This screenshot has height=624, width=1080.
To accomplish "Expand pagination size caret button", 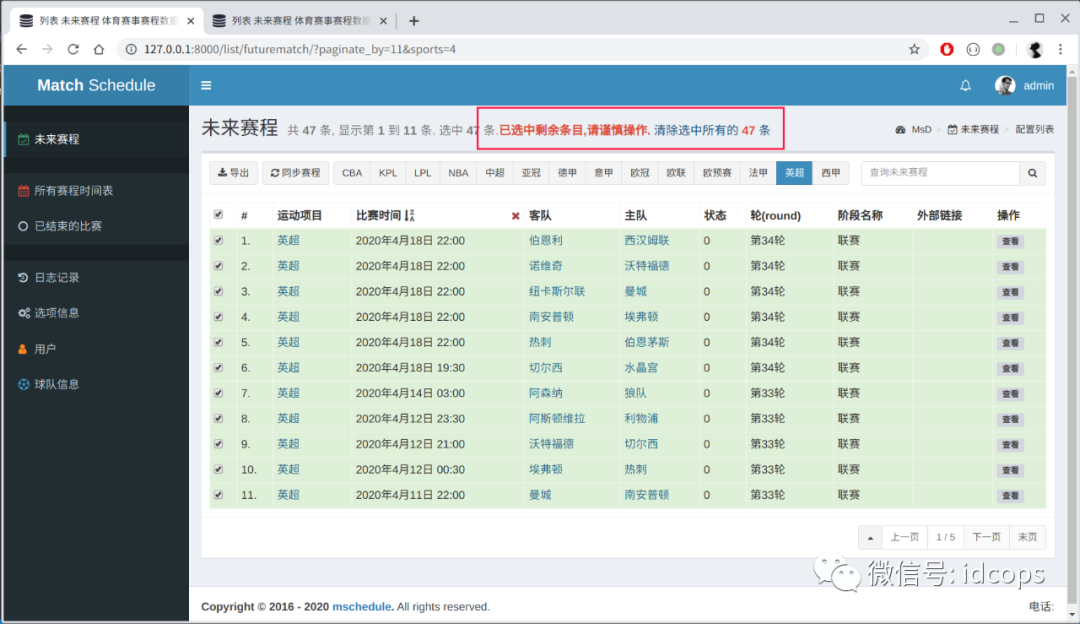I will point(870,537).
